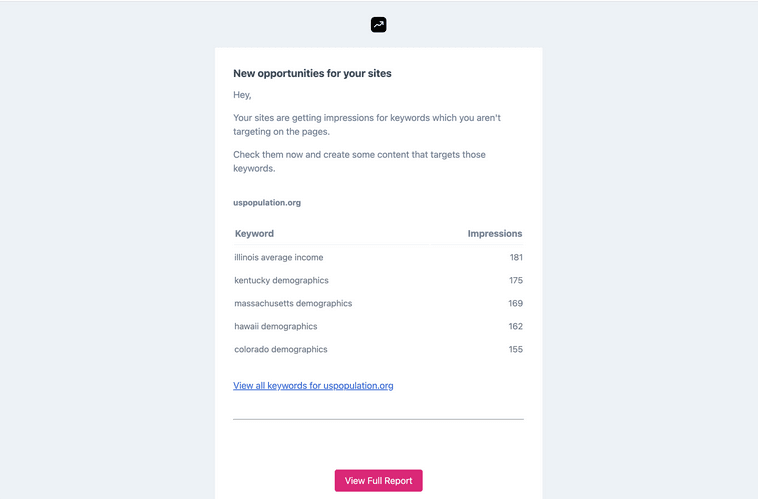
Task: Click the trending arrow logo icon
Action: (x=379, y=25)
